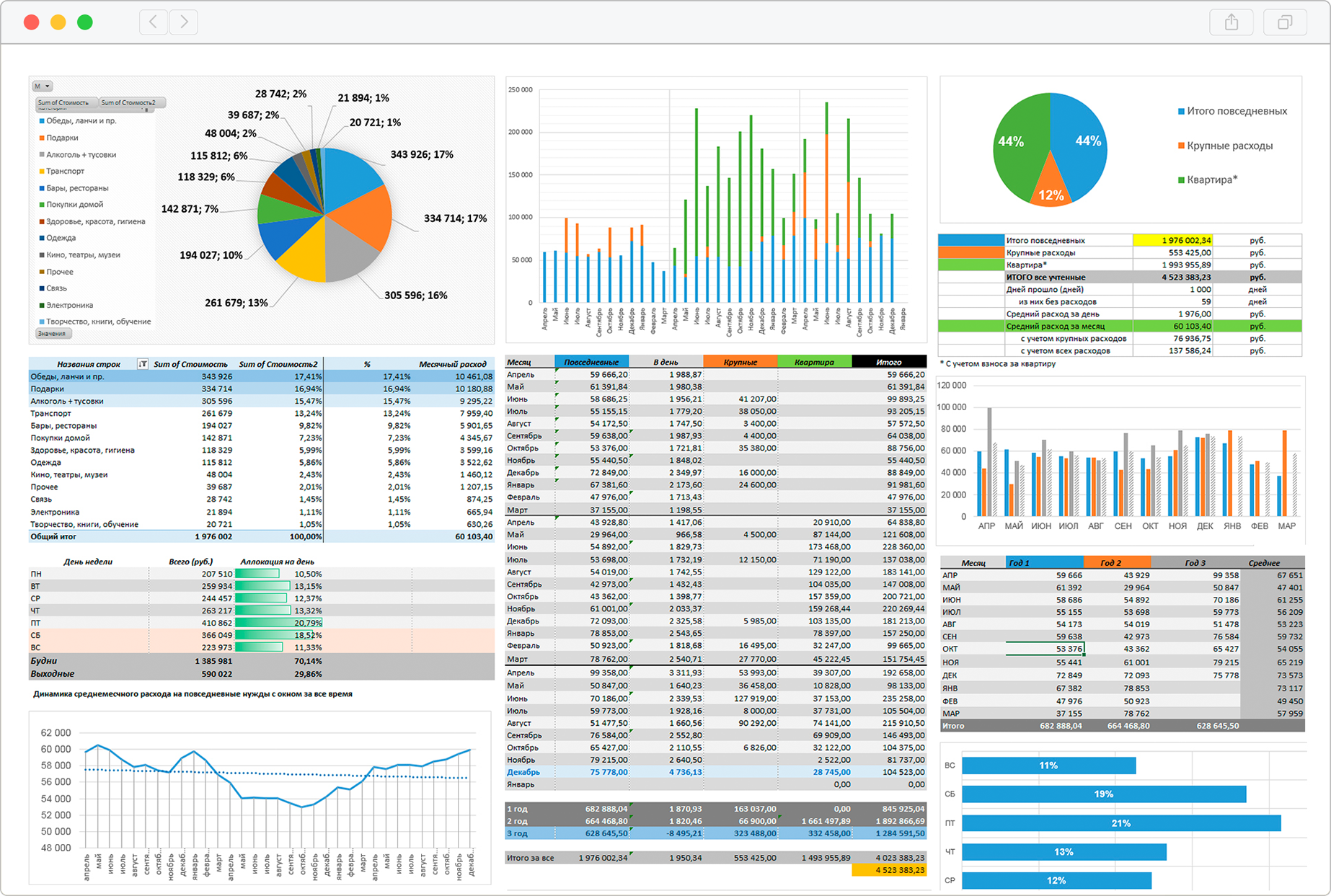Select the Будни row label
1331x896 pixels.
(x=43, y=660)
